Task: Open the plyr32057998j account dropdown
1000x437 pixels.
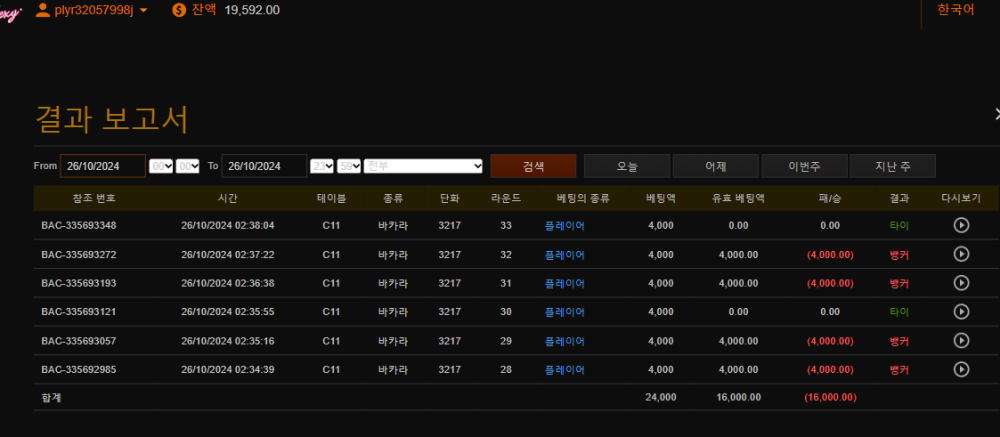Action: pos(144,10)
